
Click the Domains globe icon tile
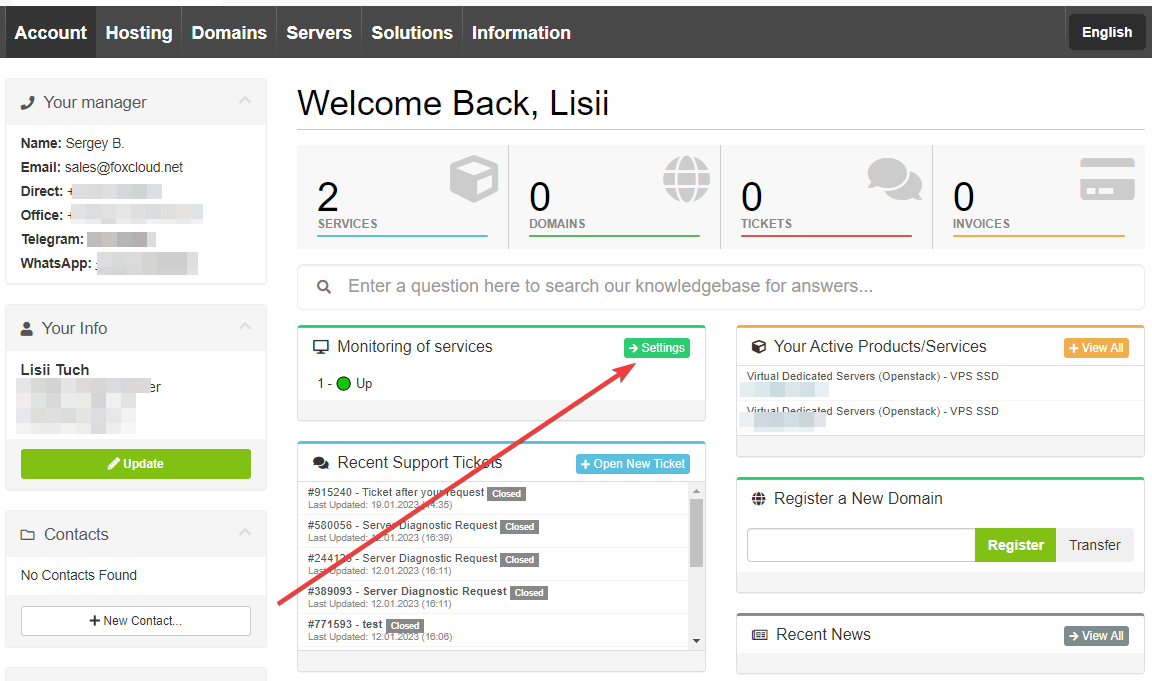(x=685, y=180)
